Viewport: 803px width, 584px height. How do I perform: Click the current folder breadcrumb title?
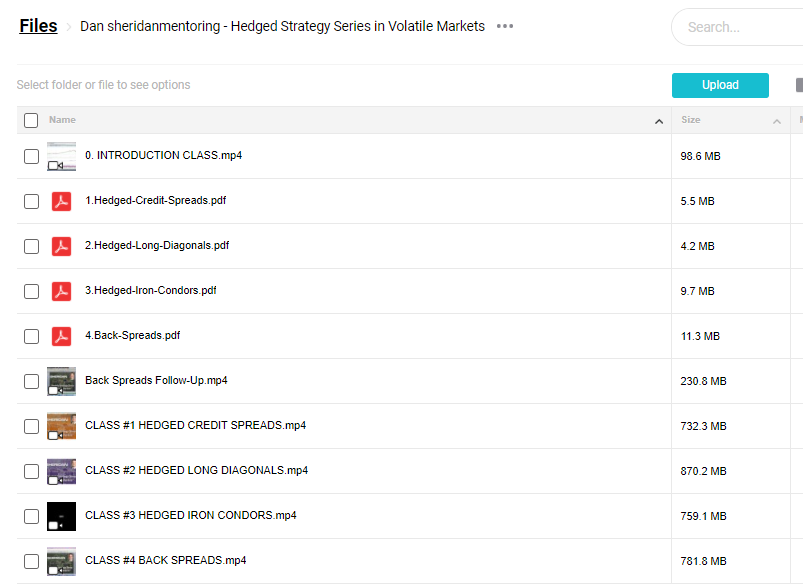point(282,26)
